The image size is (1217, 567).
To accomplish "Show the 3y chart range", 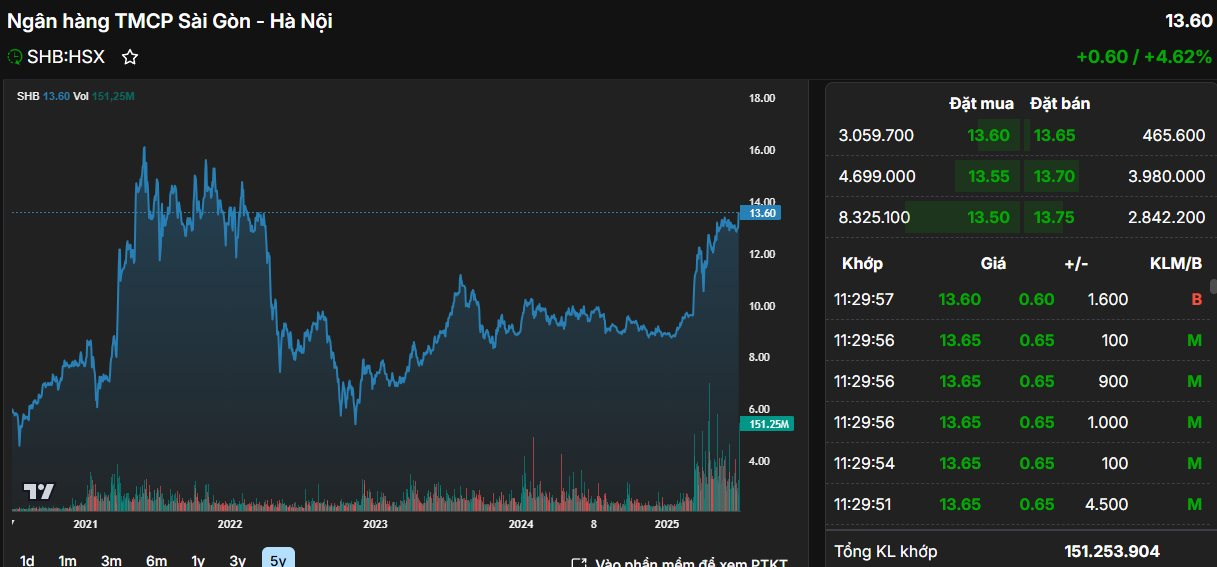I will (237, 561).
